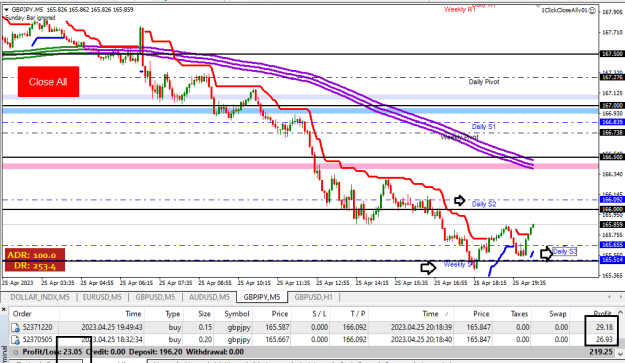Click the open time 2023.04.25 19:49:43
The image size is (625, 363).
tap(112, 328)
